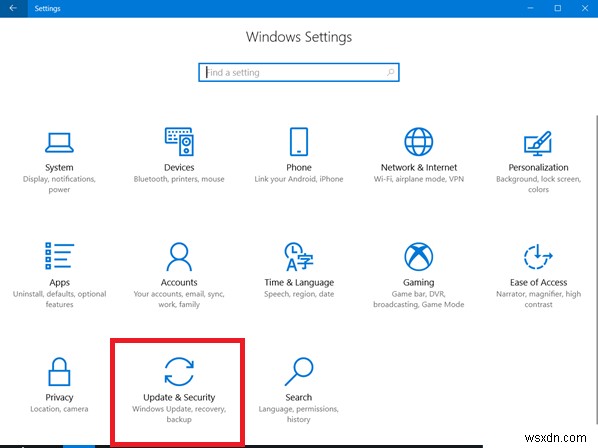598x448 pixels.
Task: Click 'Wi-Fi, airplane mode, VPN' description
Action: coord(418,179)
